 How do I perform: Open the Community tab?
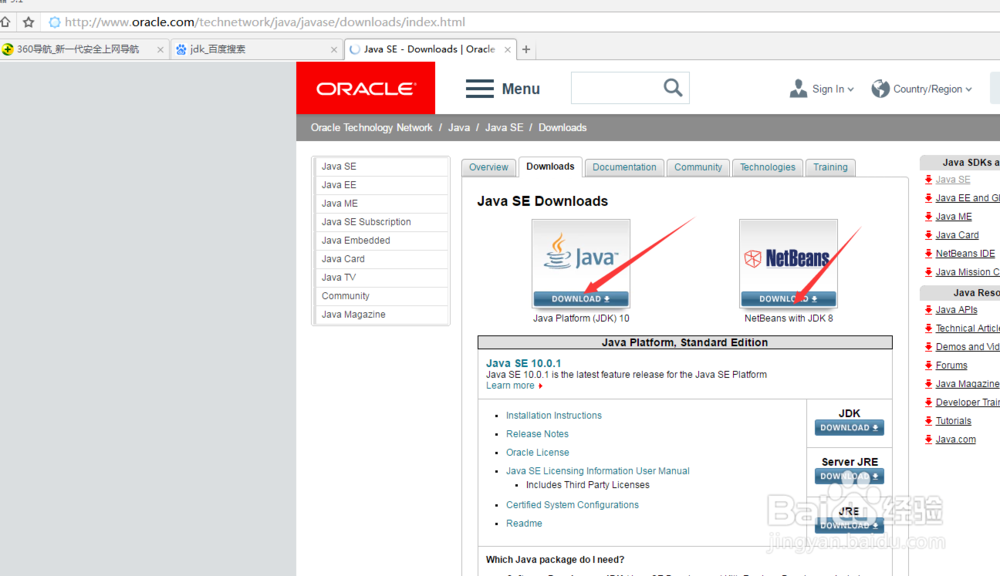pyautogui.click(x=698, y=167)
